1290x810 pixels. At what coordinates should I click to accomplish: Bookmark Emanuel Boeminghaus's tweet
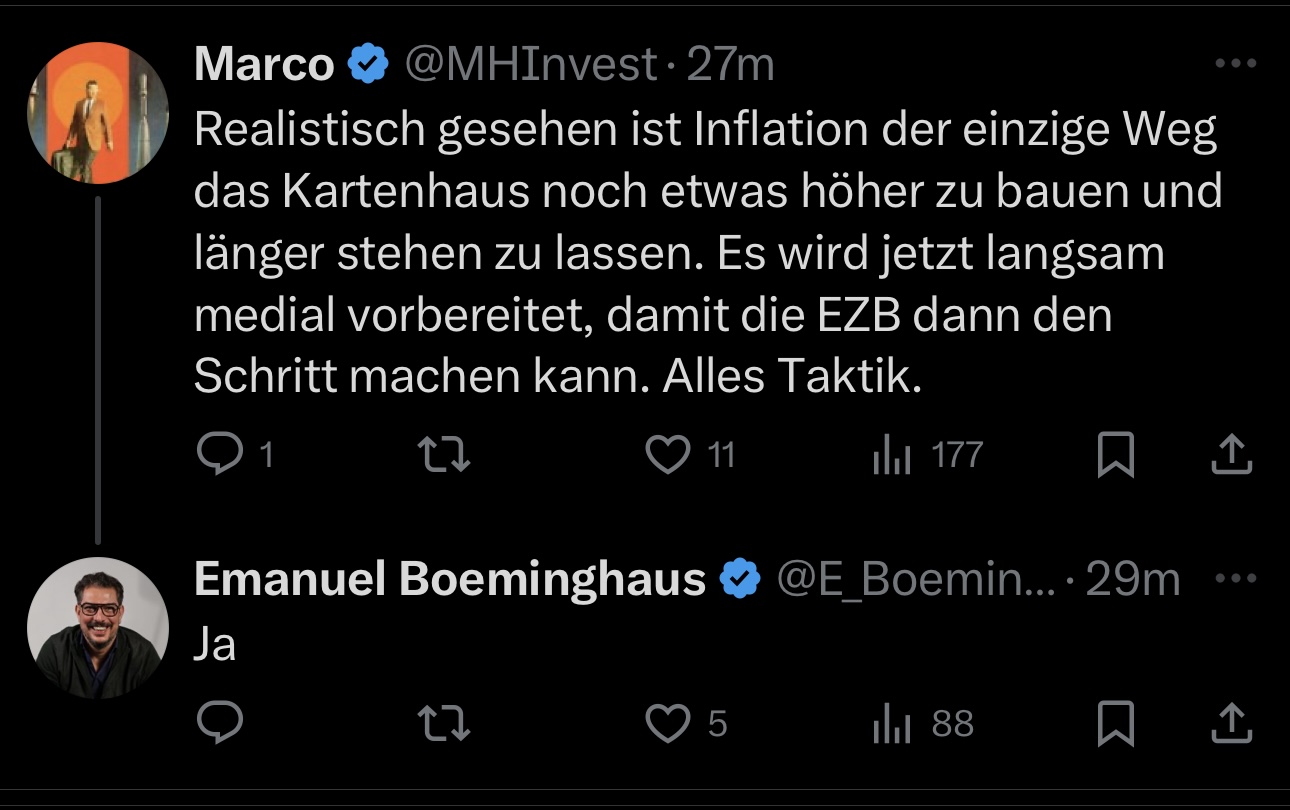[x=1115, y=723]
